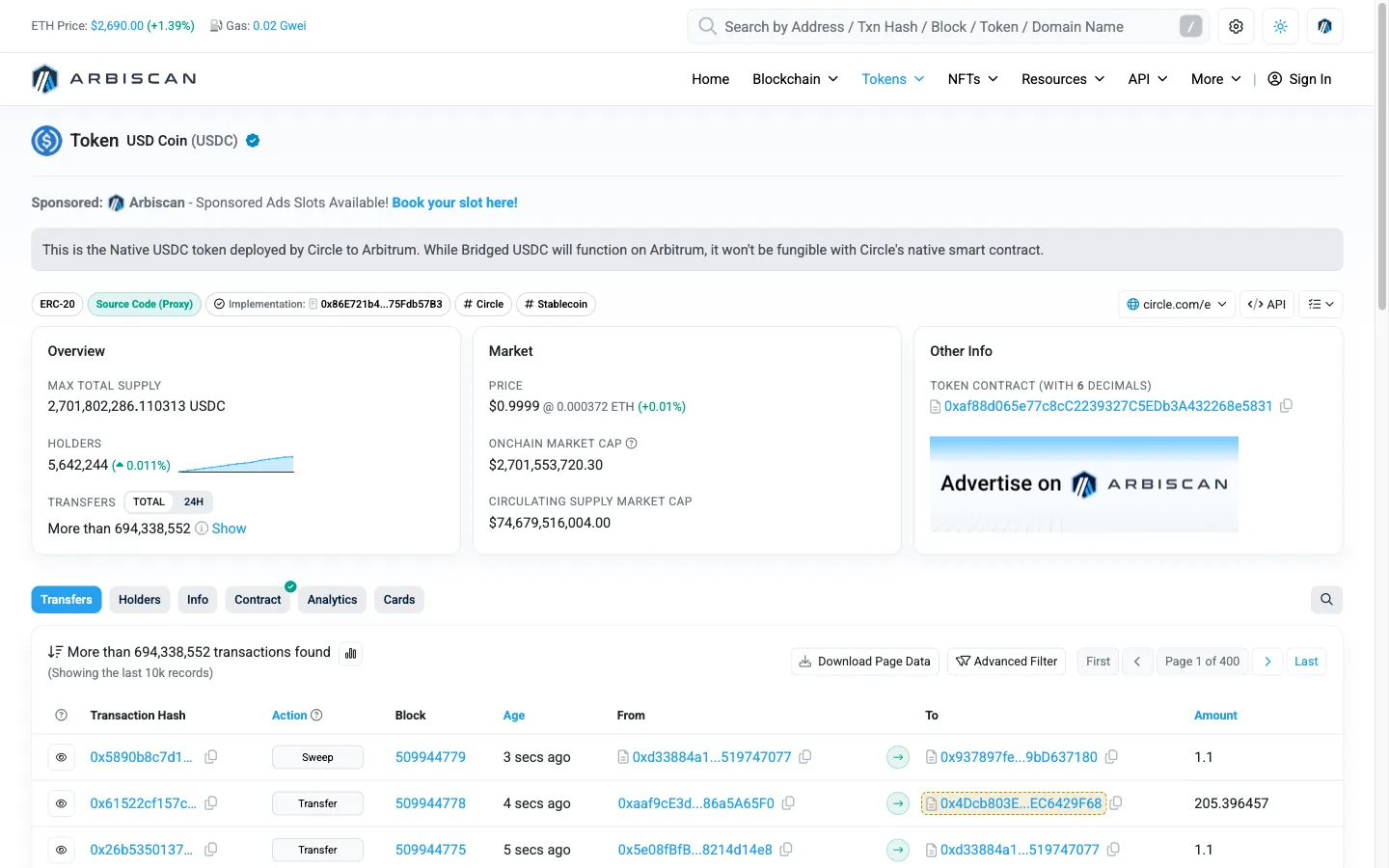Go to next page arrow
This screenshot has width=1389, height=868.
click(1267, 662)
